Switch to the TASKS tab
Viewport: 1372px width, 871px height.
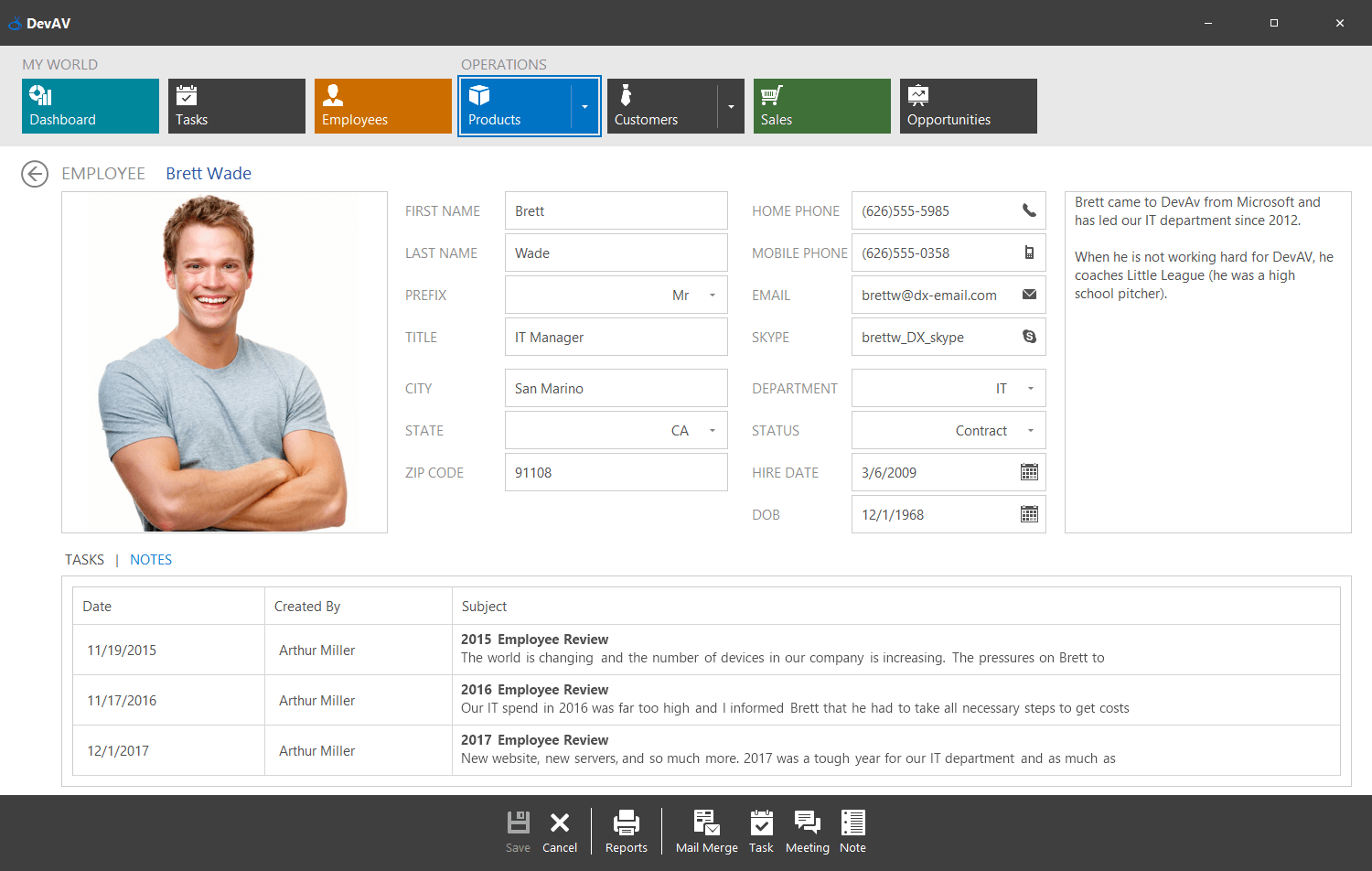tap(84, 559)
